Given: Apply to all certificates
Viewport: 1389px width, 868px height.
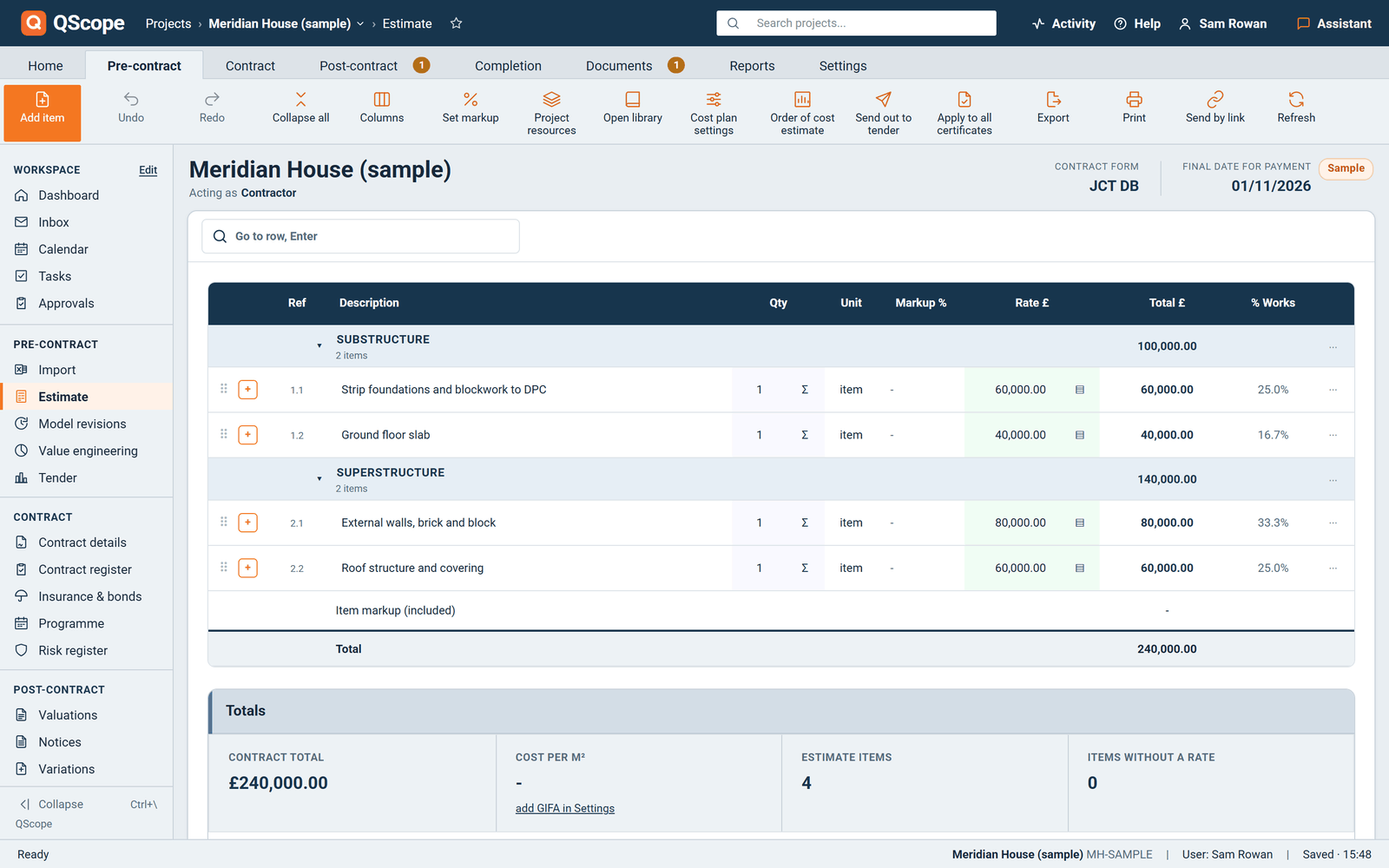Looking at the screenshot, I should tap(964, 113).
